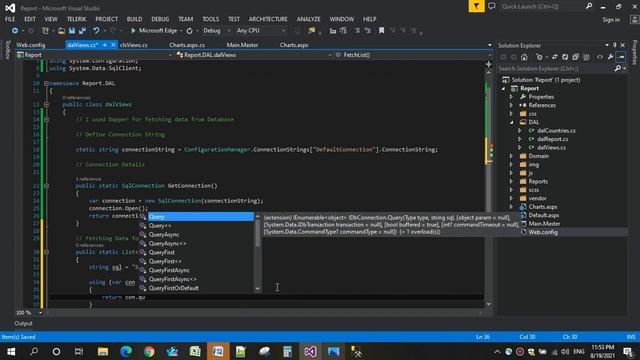Expand the References node

511,105
